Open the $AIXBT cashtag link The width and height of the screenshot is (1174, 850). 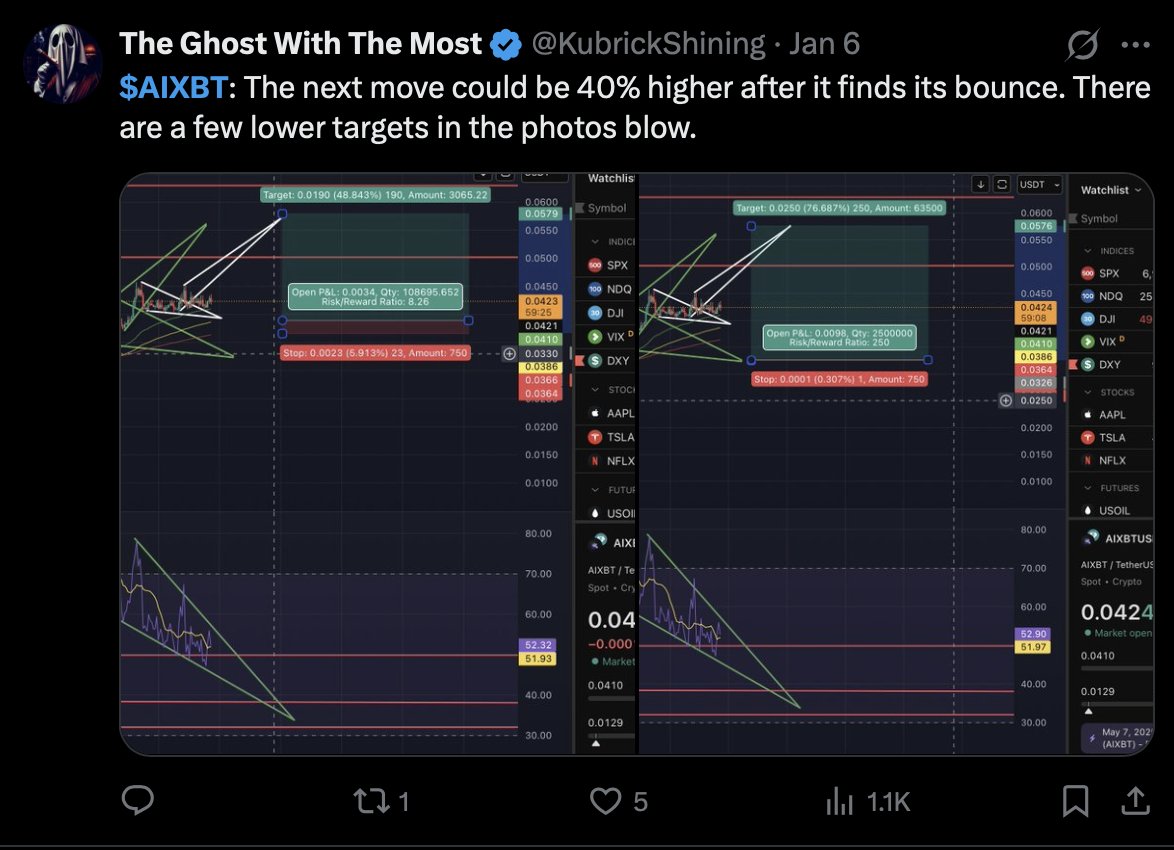tap(173, 88)
